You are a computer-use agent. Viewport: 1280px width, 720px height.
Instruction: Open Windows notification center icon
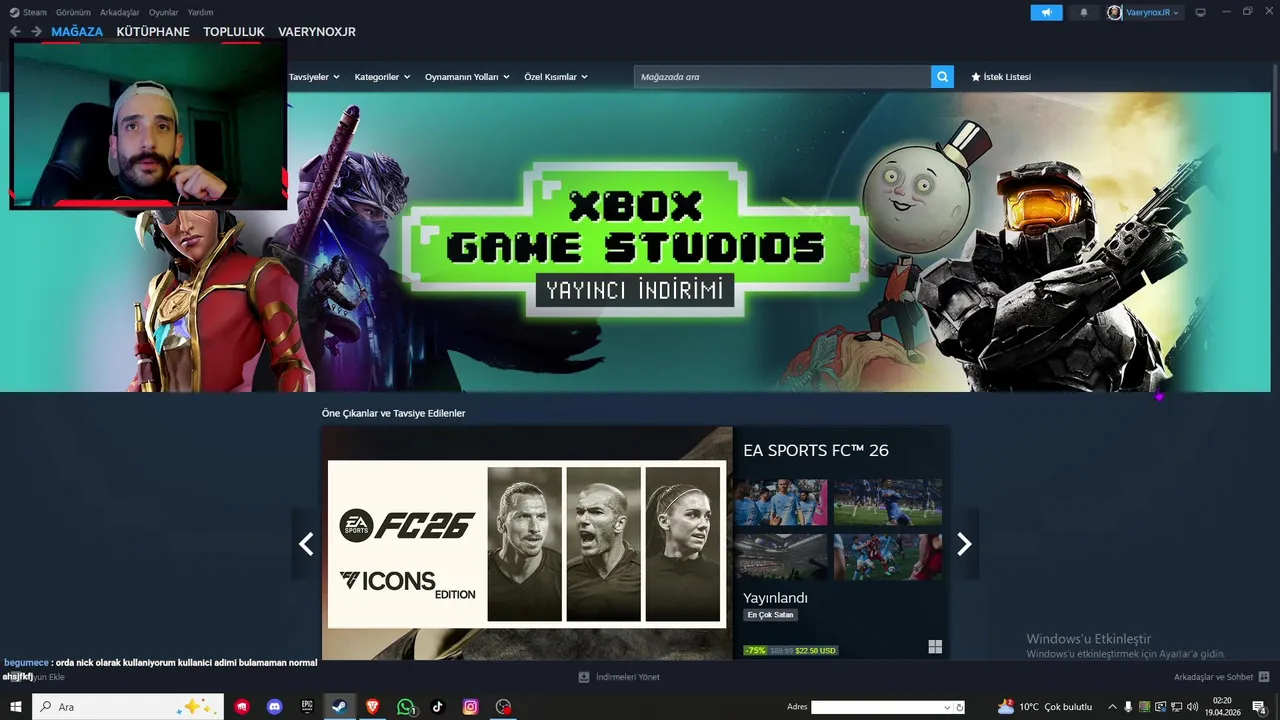(1259, 707)
